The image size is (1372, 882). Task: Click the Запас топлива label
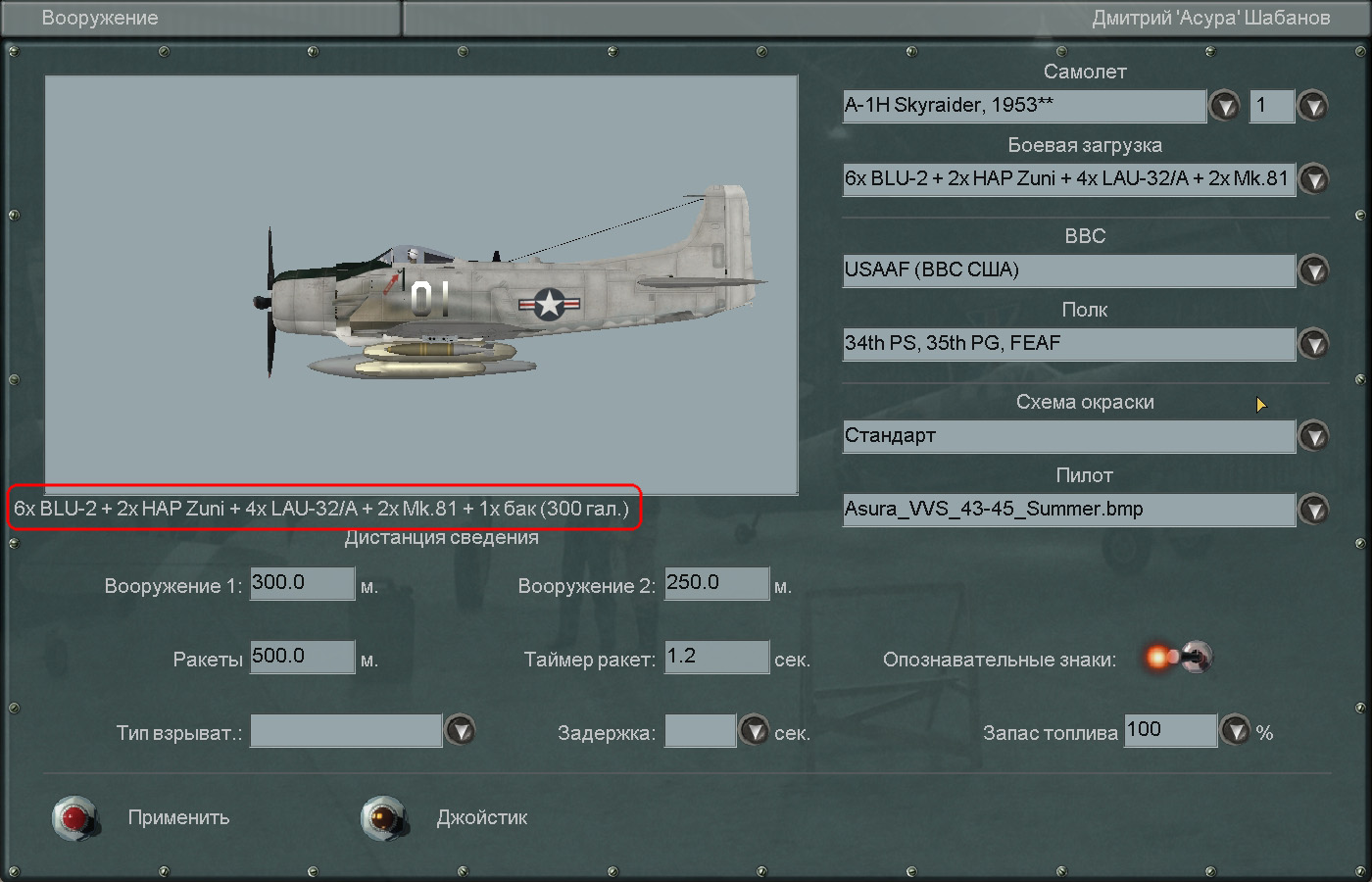tap(1051, 733)
